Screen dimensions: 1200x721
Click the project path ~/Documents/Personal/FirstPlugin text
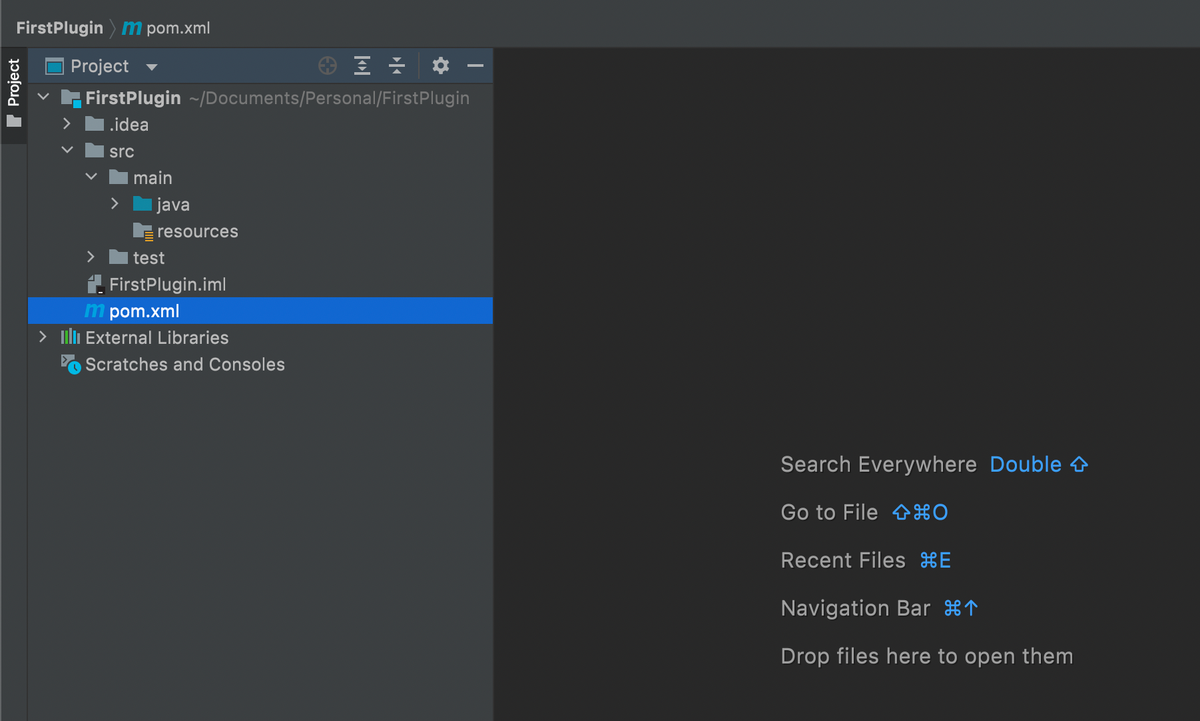[329, 98]
